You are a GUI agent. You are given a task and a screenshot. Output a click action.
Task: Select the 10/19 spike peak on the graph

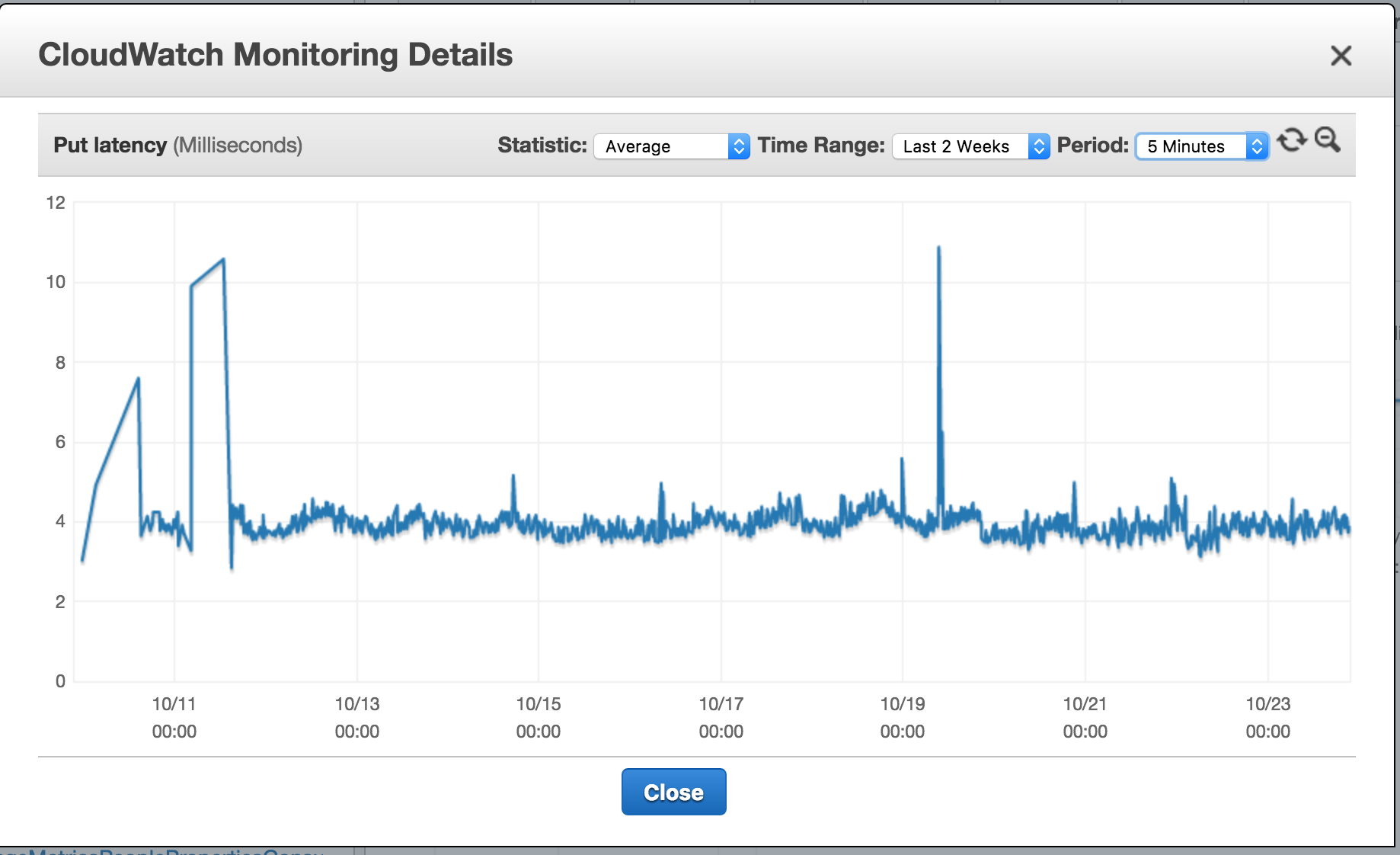pyautogui.click(x=938, y=248)
